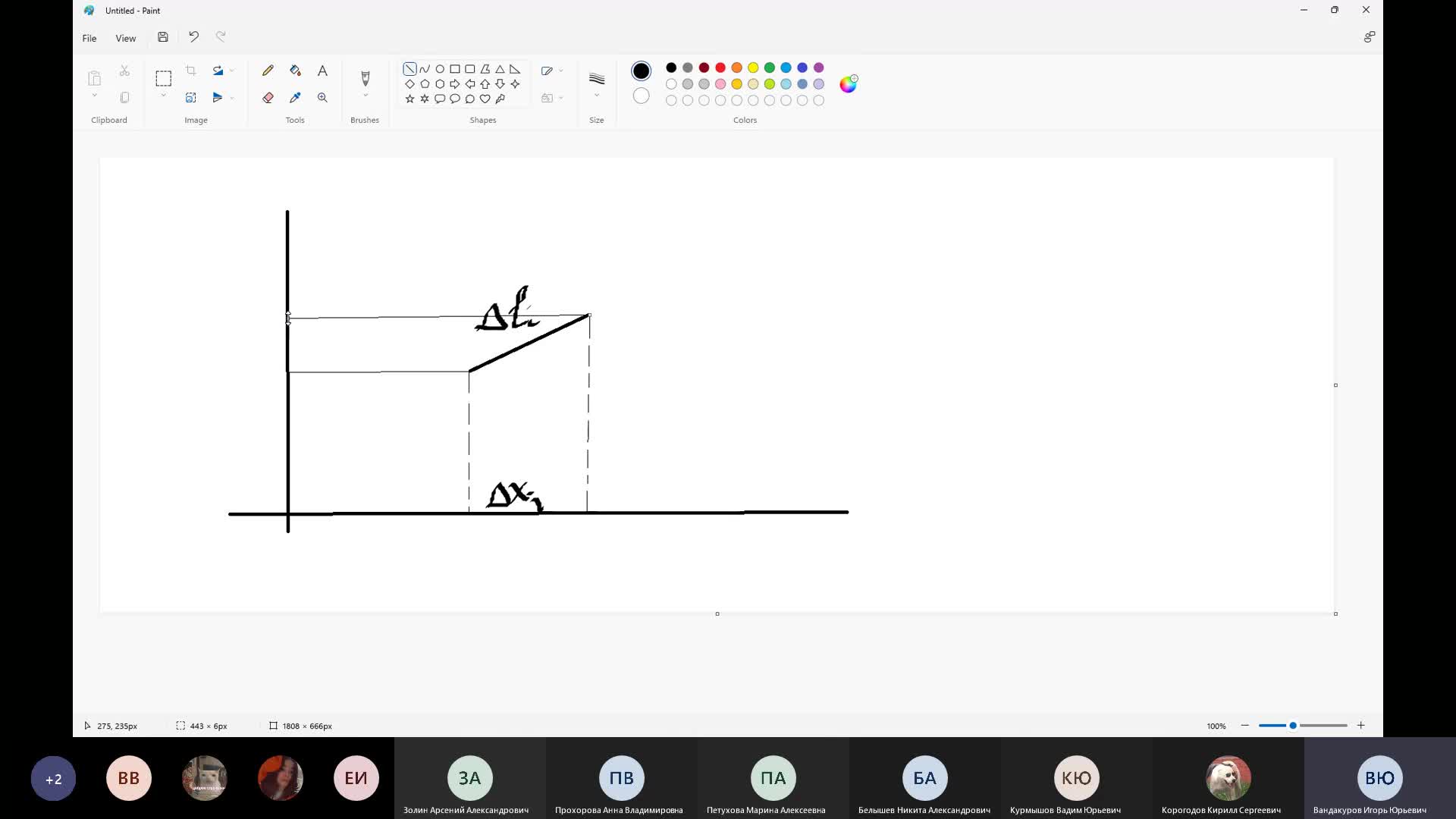Viewport: 1456px width, 819px height.
Task: Select the Lightning bolt shape
Action: click(500, 99)
